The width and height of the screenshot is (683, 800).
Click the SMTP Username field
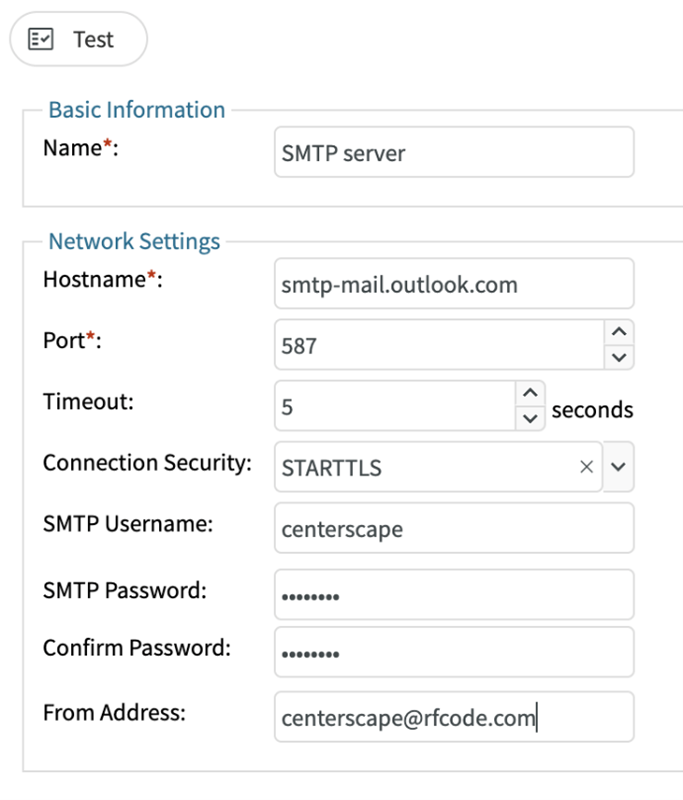pos(453,529)
